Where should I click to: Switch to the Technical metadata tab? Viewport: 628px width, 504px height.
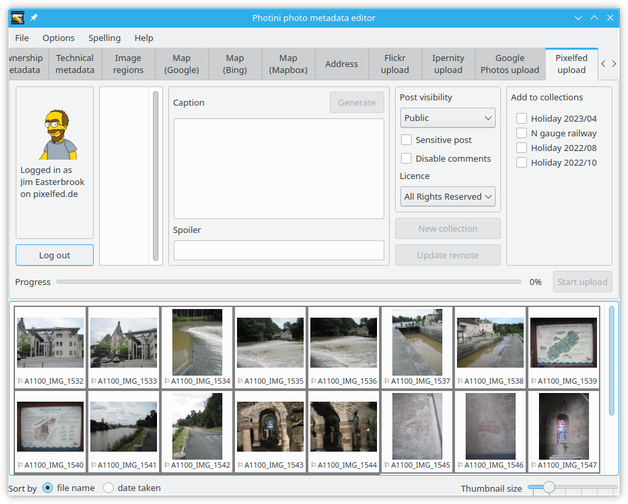click(x=75, y=64)
